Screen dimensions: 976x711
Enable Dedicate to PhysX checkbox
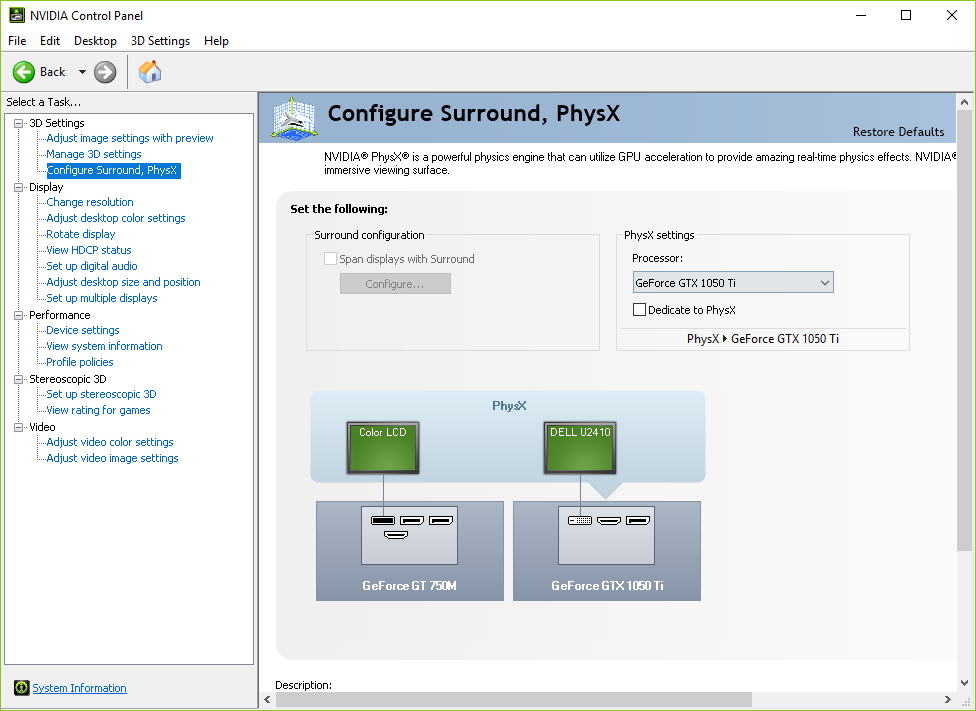coord(639,309)
